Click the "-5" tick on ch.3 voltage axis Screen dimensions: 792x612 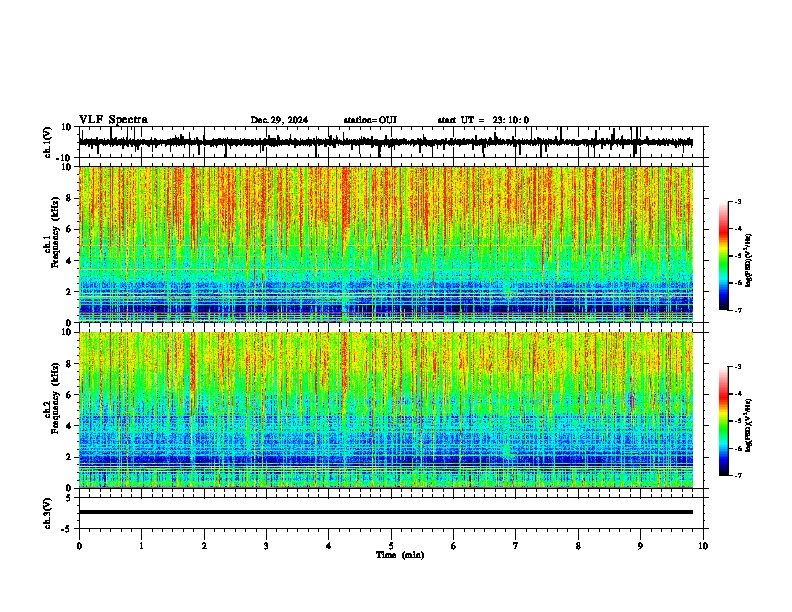(68, 529)
